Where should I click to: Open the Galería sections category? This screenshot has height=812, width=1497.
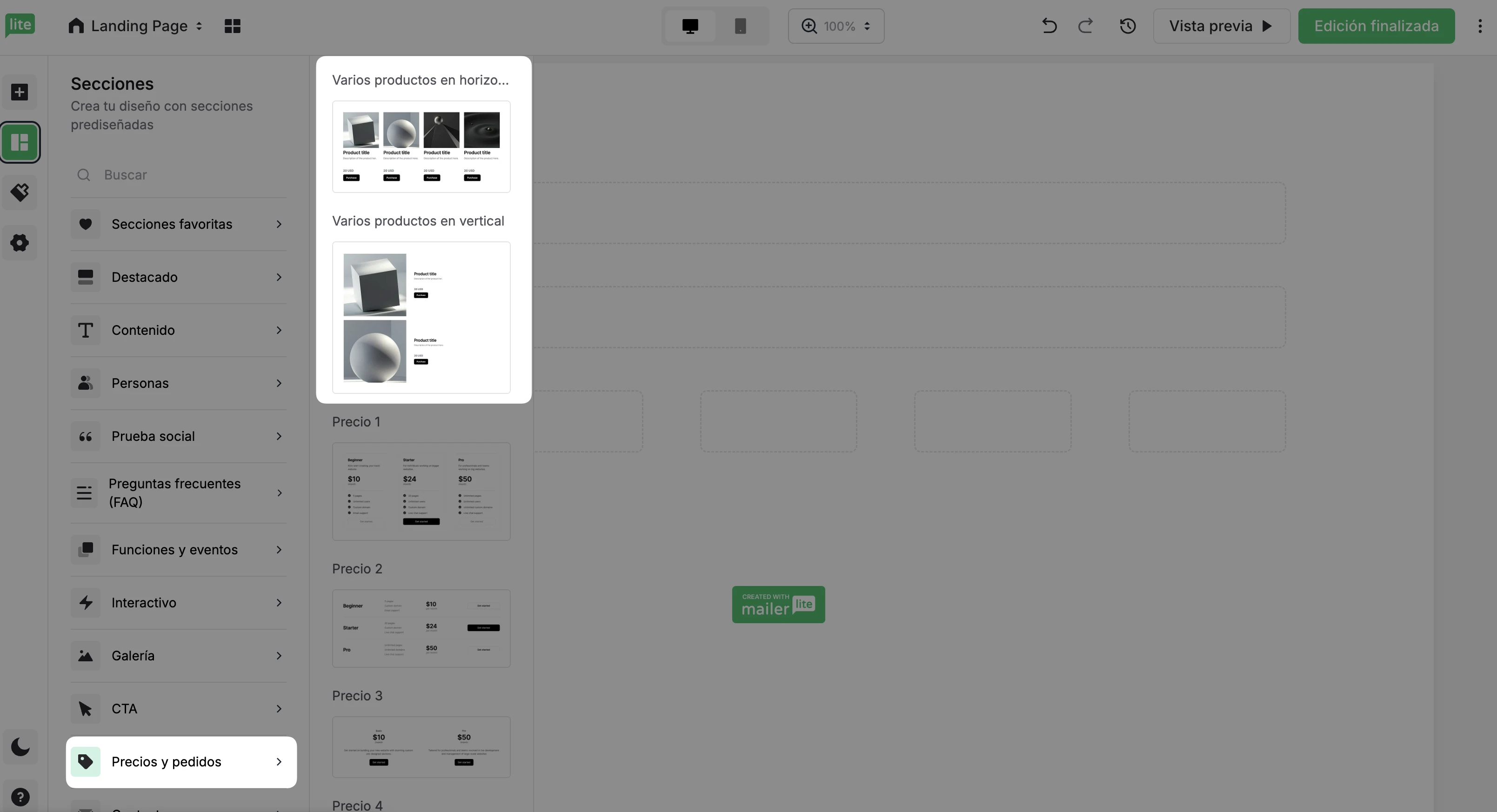[179, 656]
